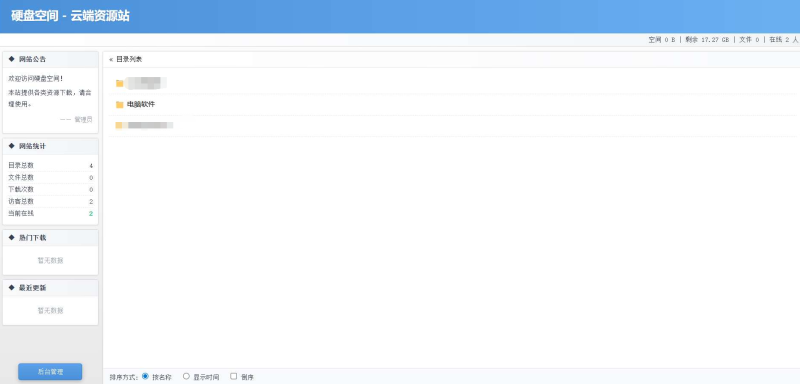Open the 电脑软件 folder icon
The height and width of the screenshot is (384, 800).
pos(119,105)
